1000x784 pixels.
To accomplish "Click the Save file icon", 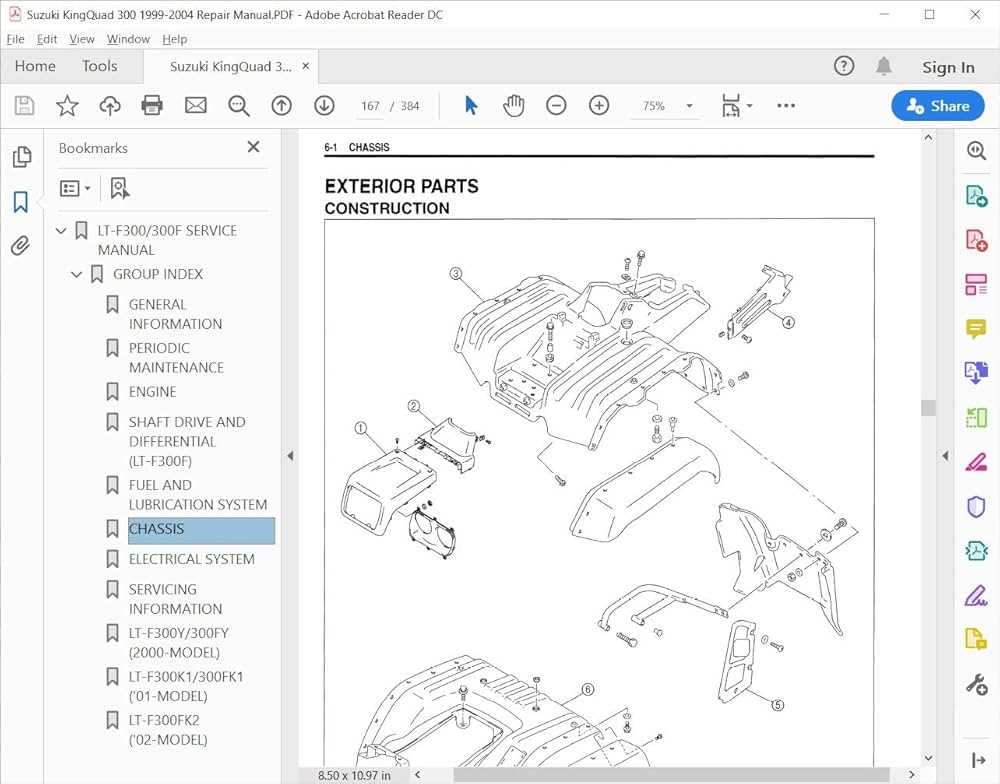I will click(24, 105).
